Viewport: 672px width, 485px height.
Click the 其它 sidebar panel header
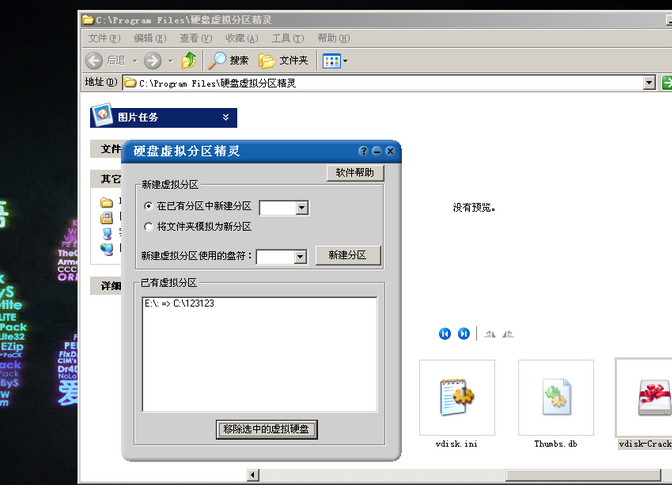click(106, 179)
